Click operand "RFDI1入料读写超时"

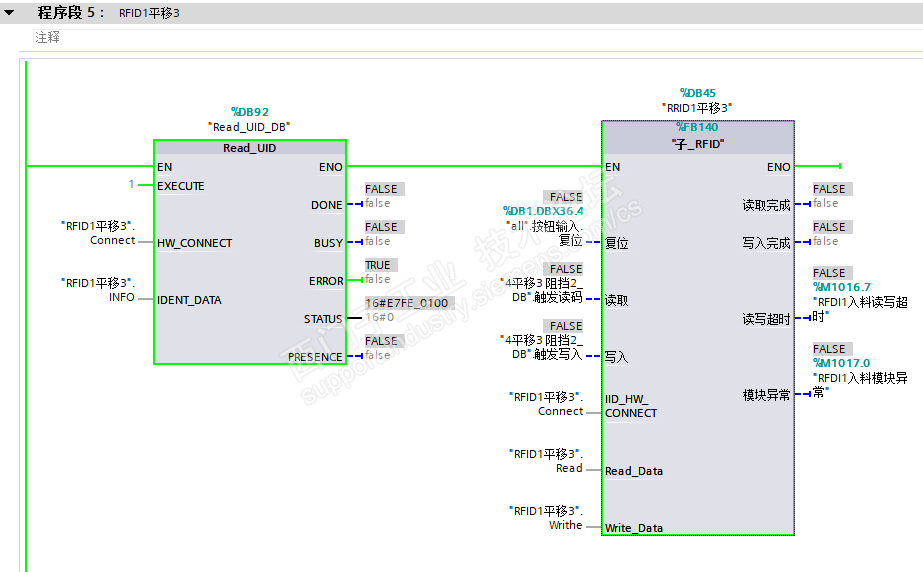860,309
